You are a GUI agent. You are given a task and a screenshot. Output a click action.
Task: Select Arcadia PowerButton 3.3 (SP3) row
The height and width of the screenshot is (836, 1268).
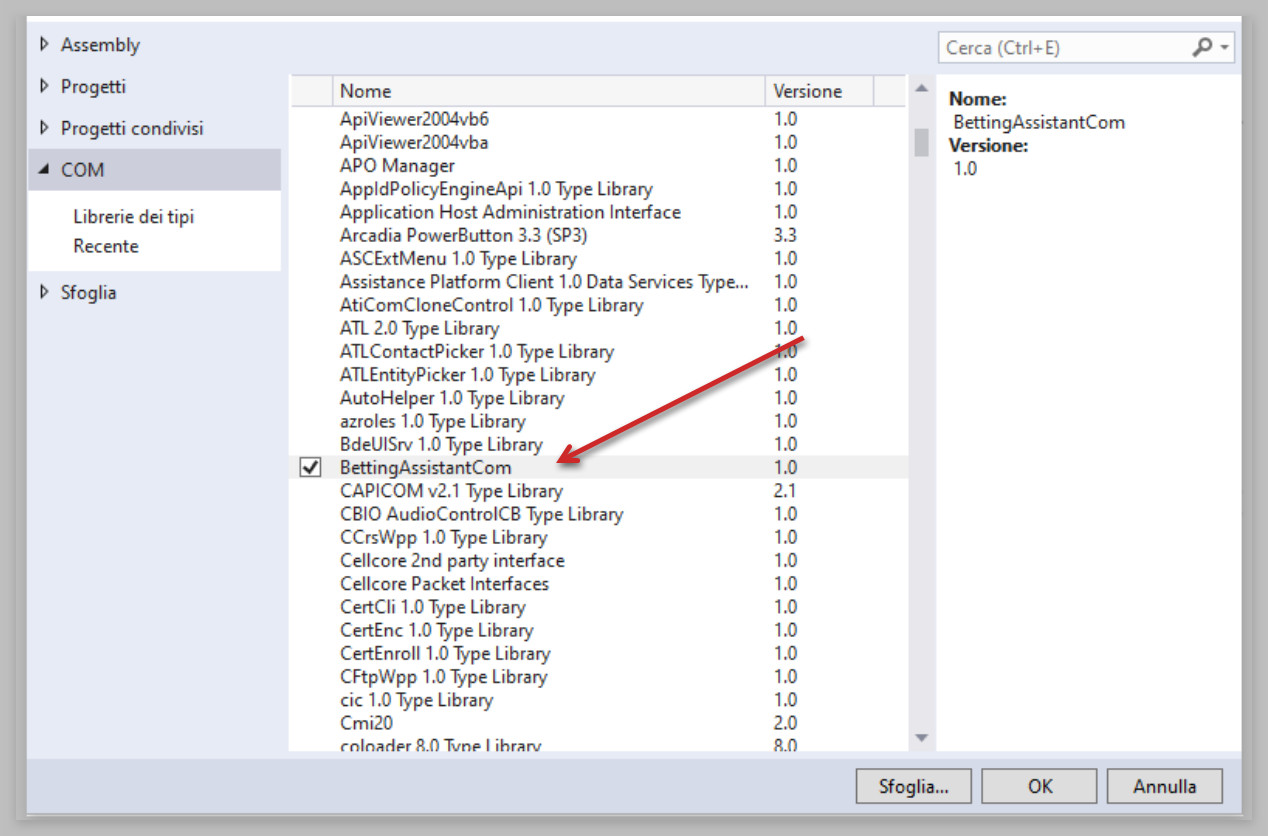click(463, 235)
